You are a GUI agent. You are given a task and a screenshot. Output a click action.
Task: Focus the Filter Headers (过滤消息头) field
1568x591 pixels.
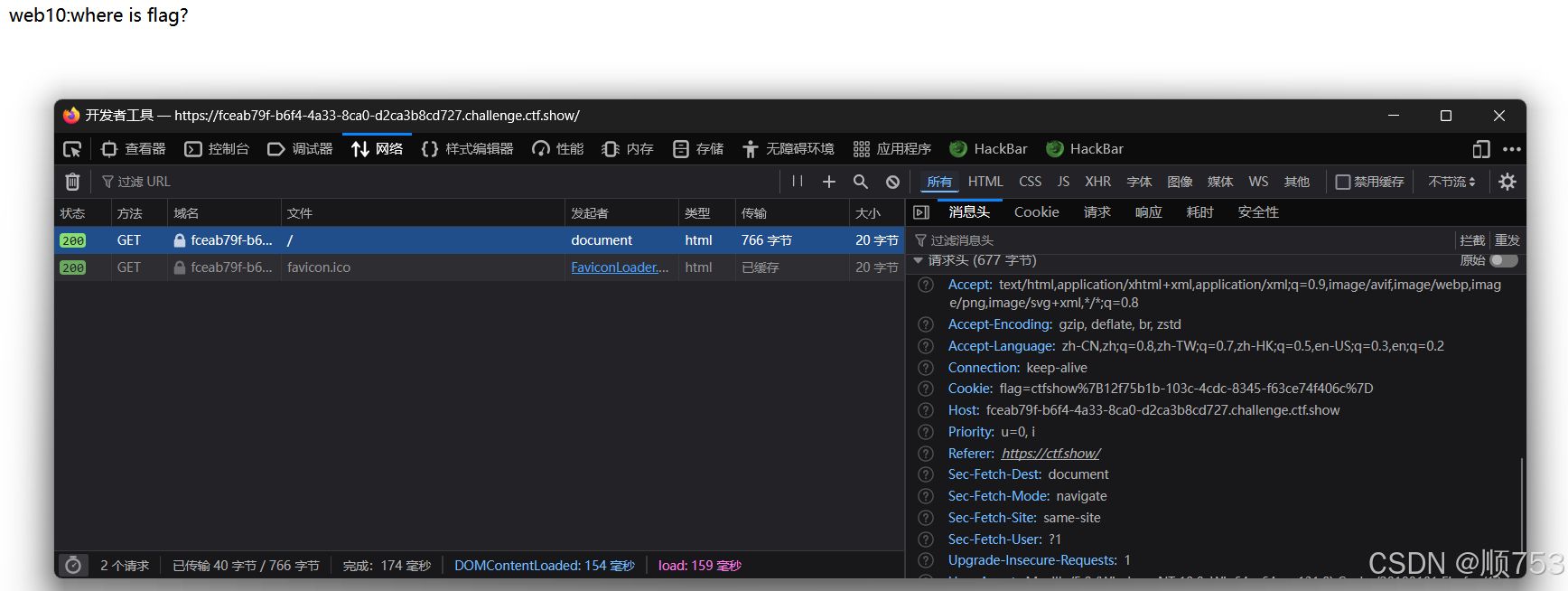pyautogui.click(x=1181, y=240)
